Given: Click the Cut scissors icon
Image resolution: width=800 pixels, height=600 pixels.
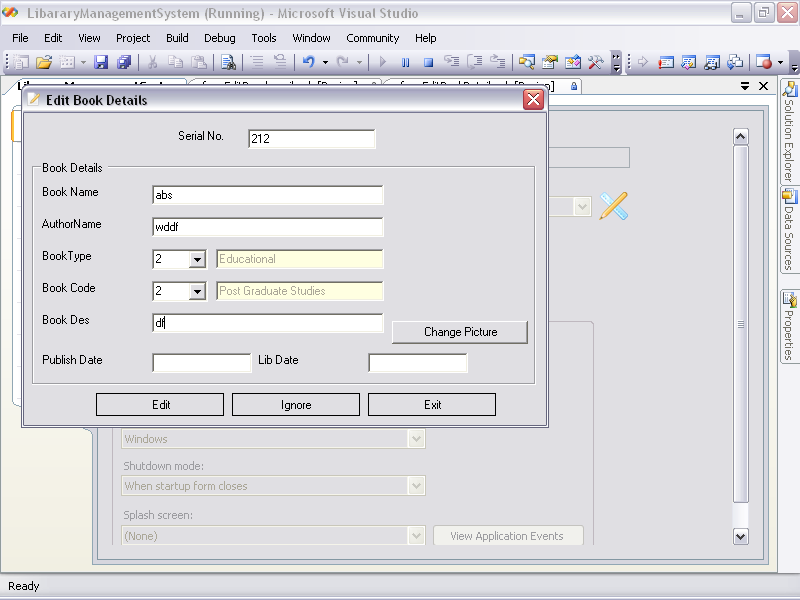Looking at the screenshot, I should pos(152,62).
